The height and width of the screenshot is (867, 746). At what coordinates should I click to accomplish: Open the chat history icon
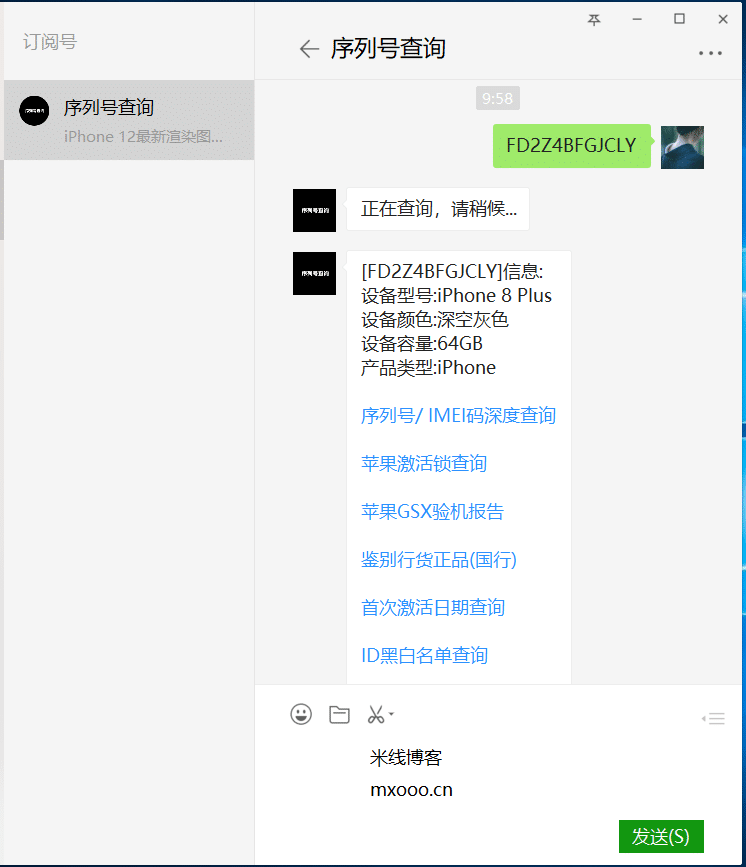713,718
